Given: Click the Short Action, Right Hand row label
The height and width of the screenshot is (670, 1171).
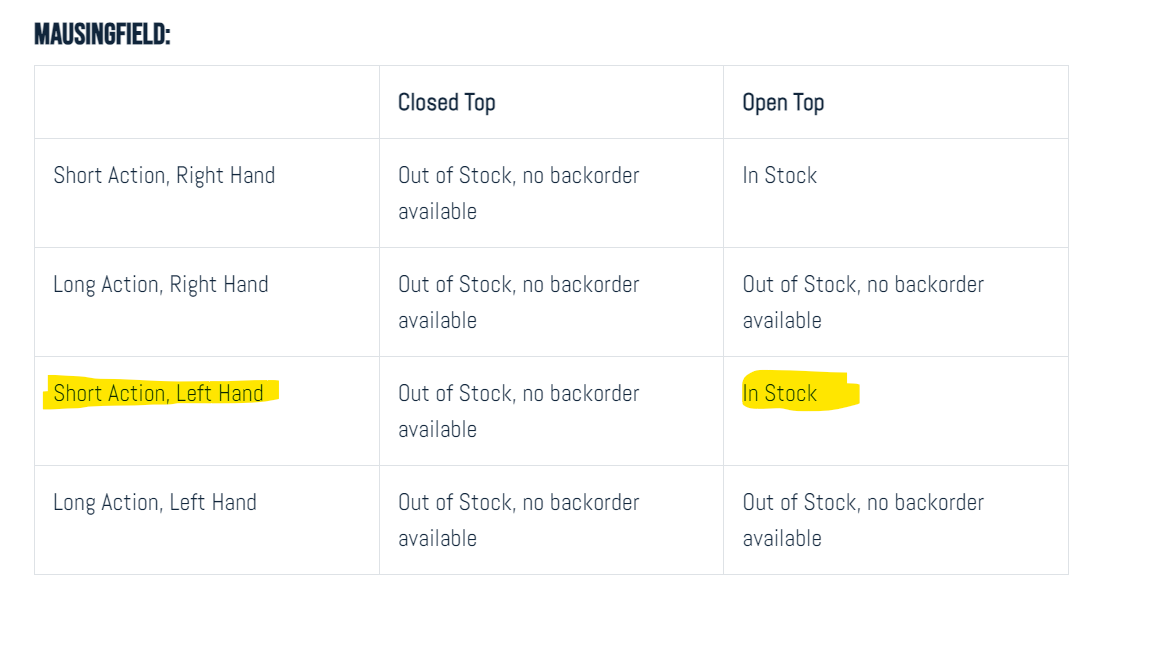Looking at the screenshot, I should (164, 176).
